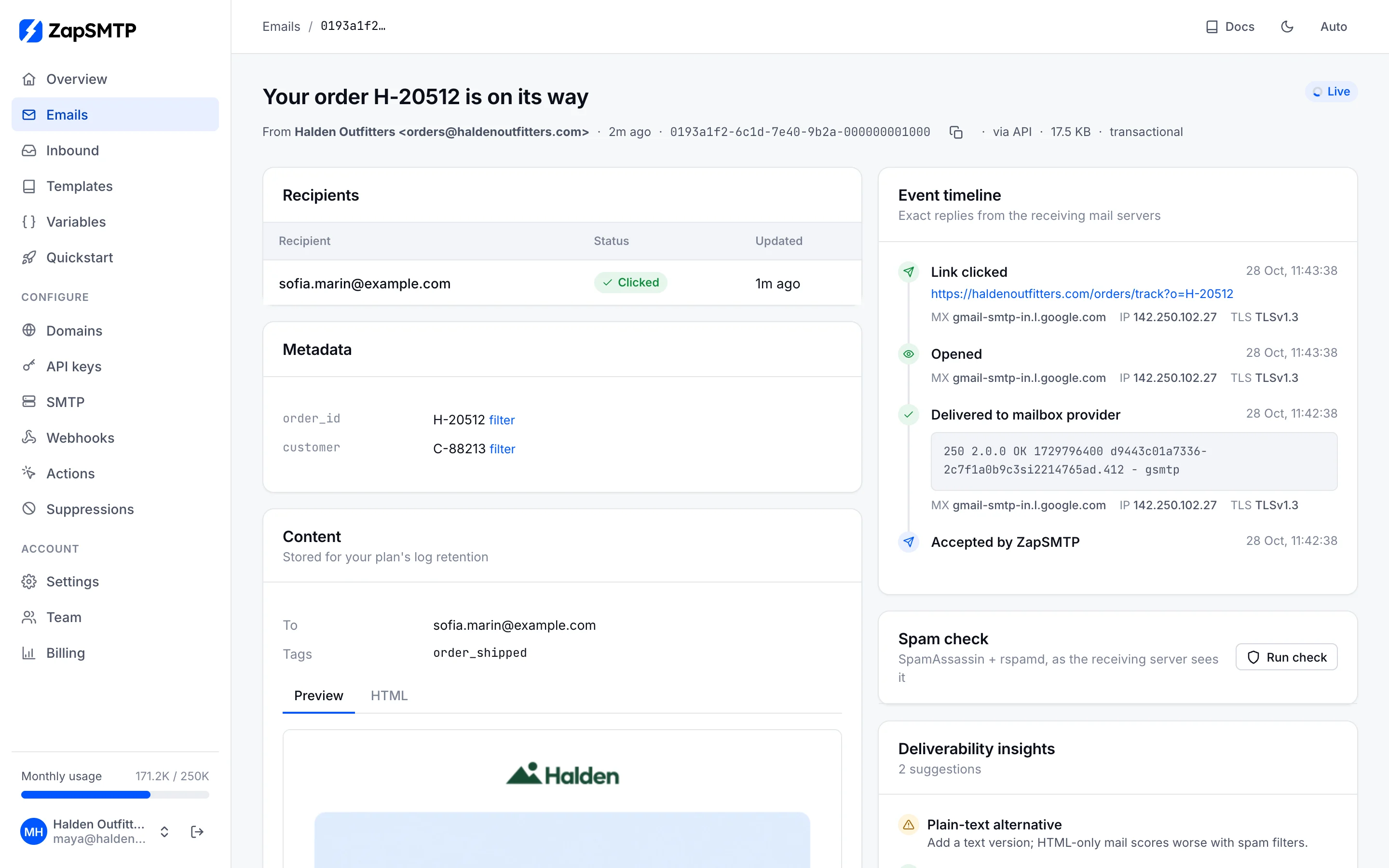
Task: Click the order_shipped tag
Action: pyautogui.click(x=480, y=653)
